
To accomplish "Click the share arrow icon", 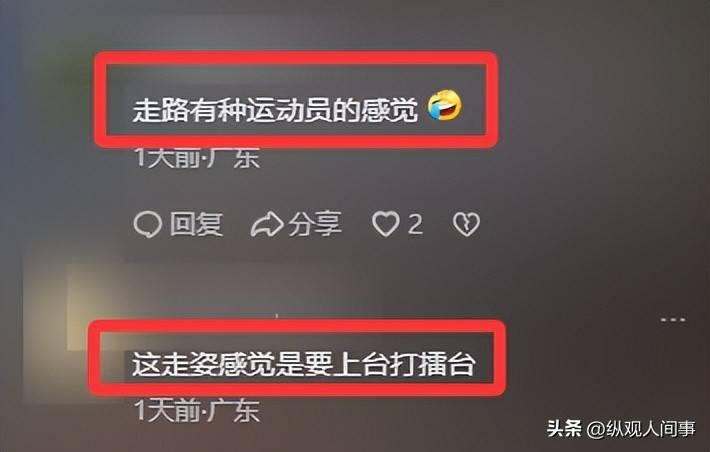I will (x=267, y=224).
